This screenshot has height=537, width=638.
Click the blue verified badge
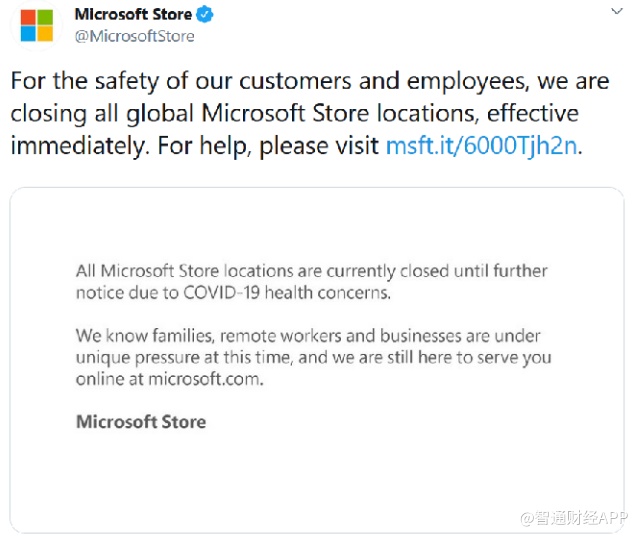205,15
